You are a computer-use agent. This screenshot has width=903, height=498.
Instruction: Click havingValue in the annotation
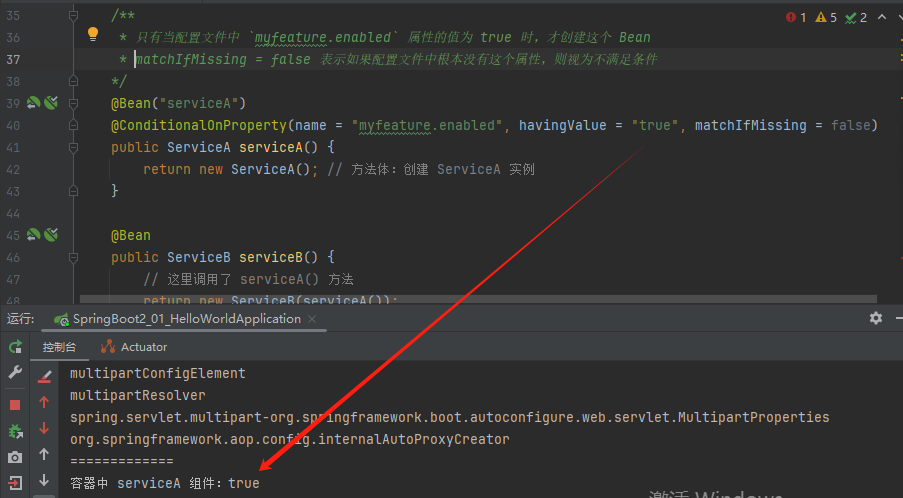pos(563,125)
